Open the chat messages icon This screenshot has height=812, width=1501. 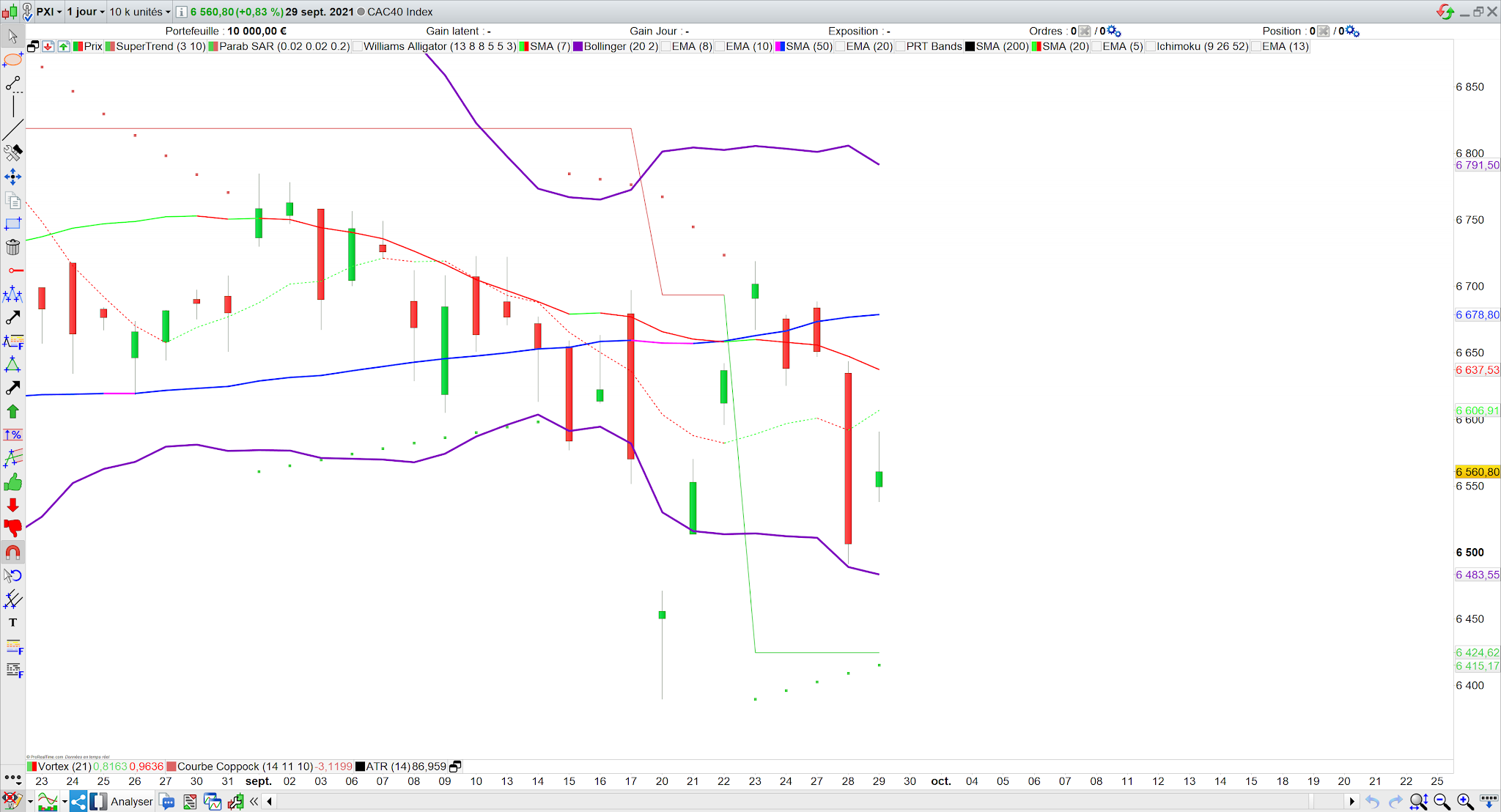[166, 801]
